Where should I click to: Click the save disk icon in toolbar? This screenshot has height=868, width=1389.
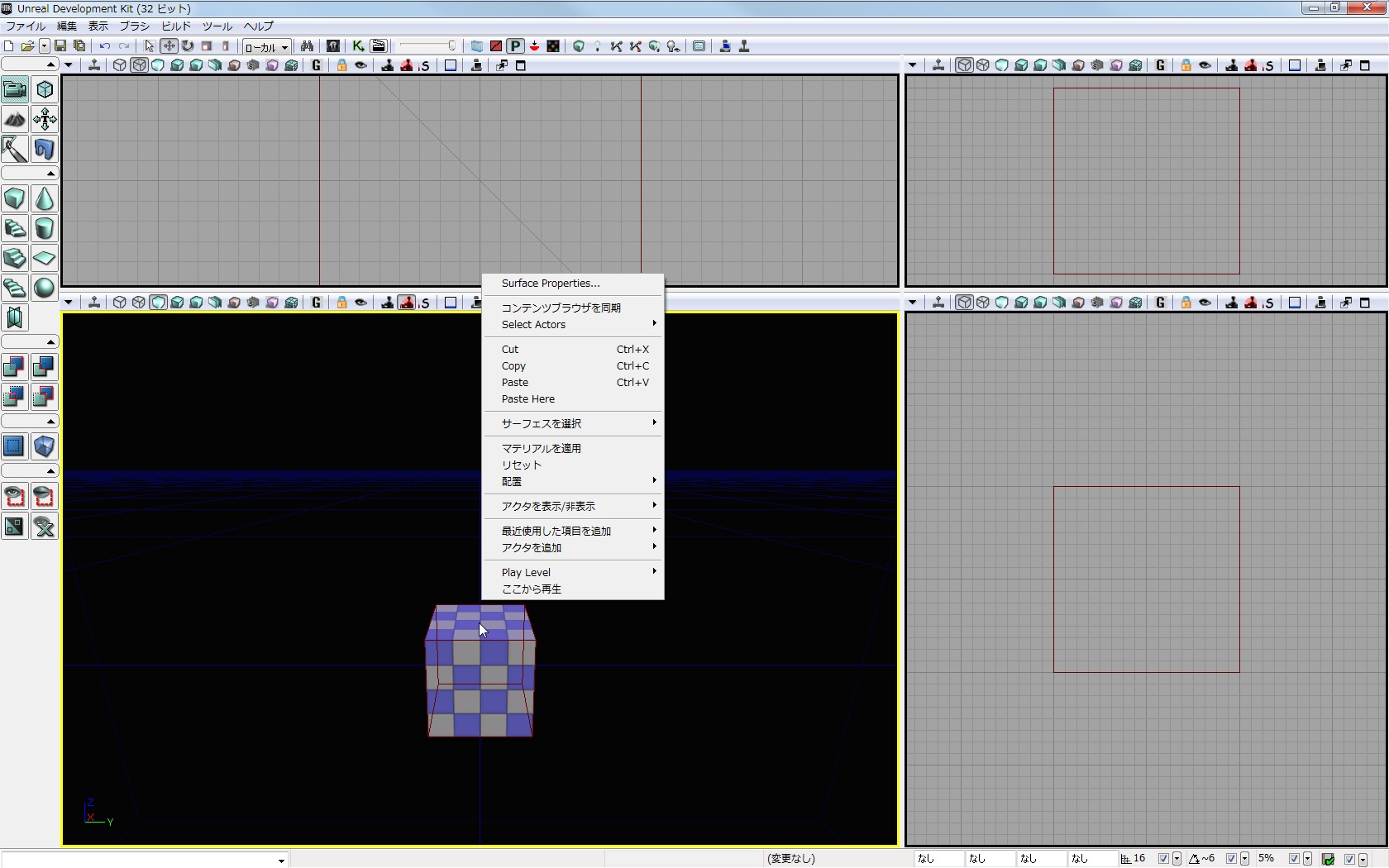pos(60,46)
